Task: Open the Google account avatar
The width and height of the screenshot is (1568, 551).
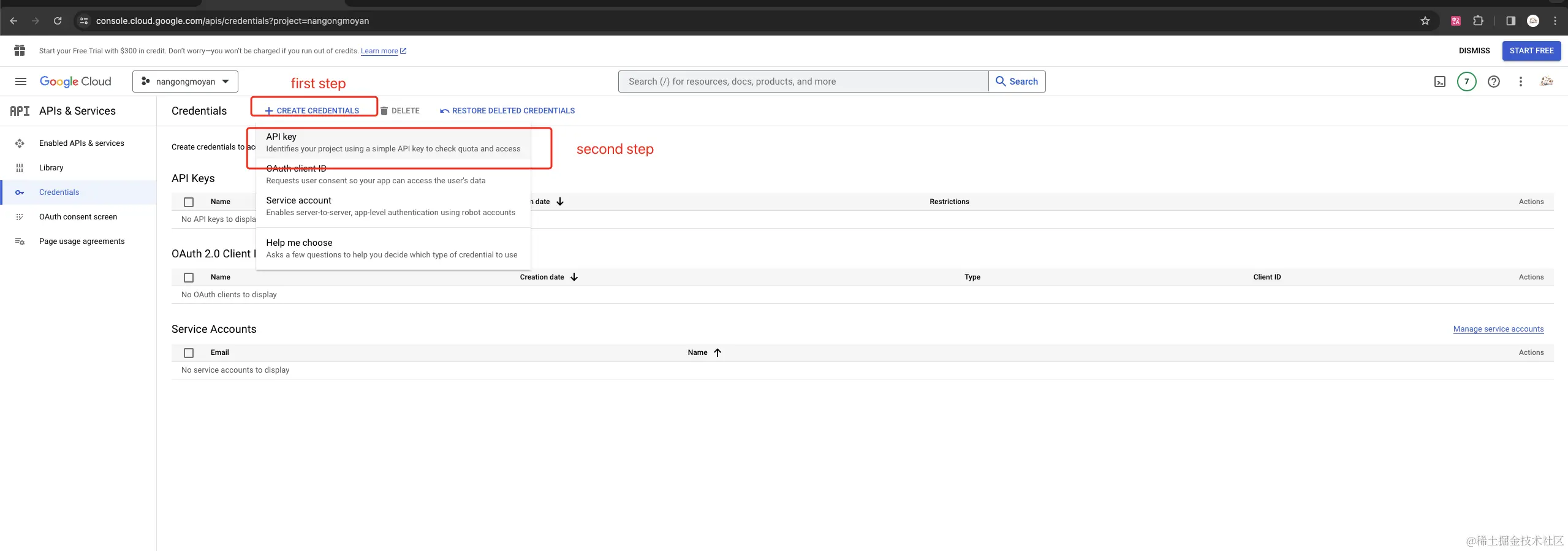Action: coord(1547,82)
